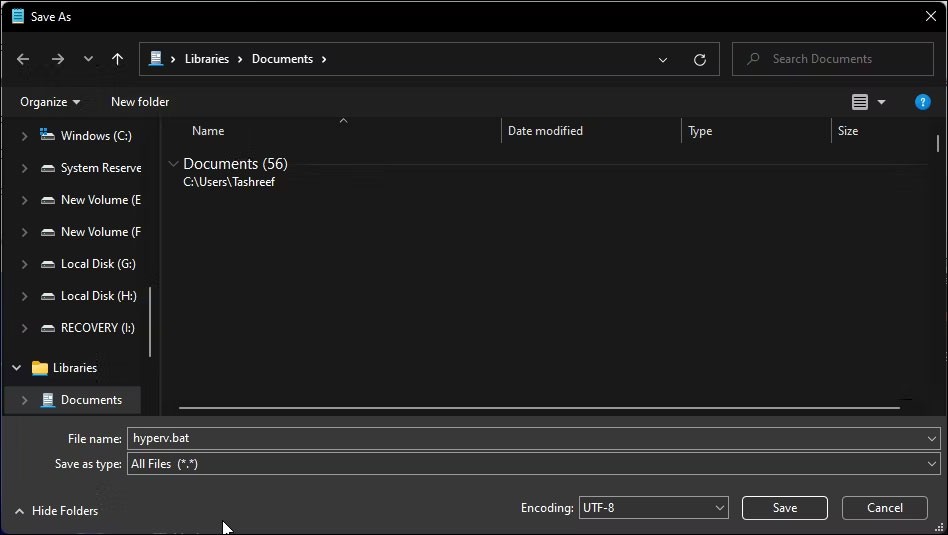Click the Save button
The width and height of the screenshot is (948, 535).
[x=784, y=508]
